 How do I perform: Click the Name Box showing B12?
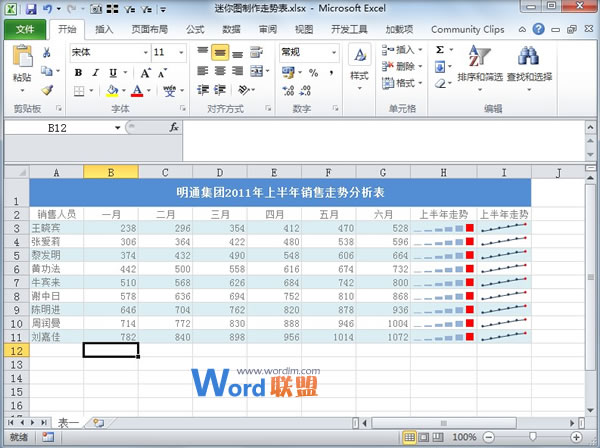58,128
